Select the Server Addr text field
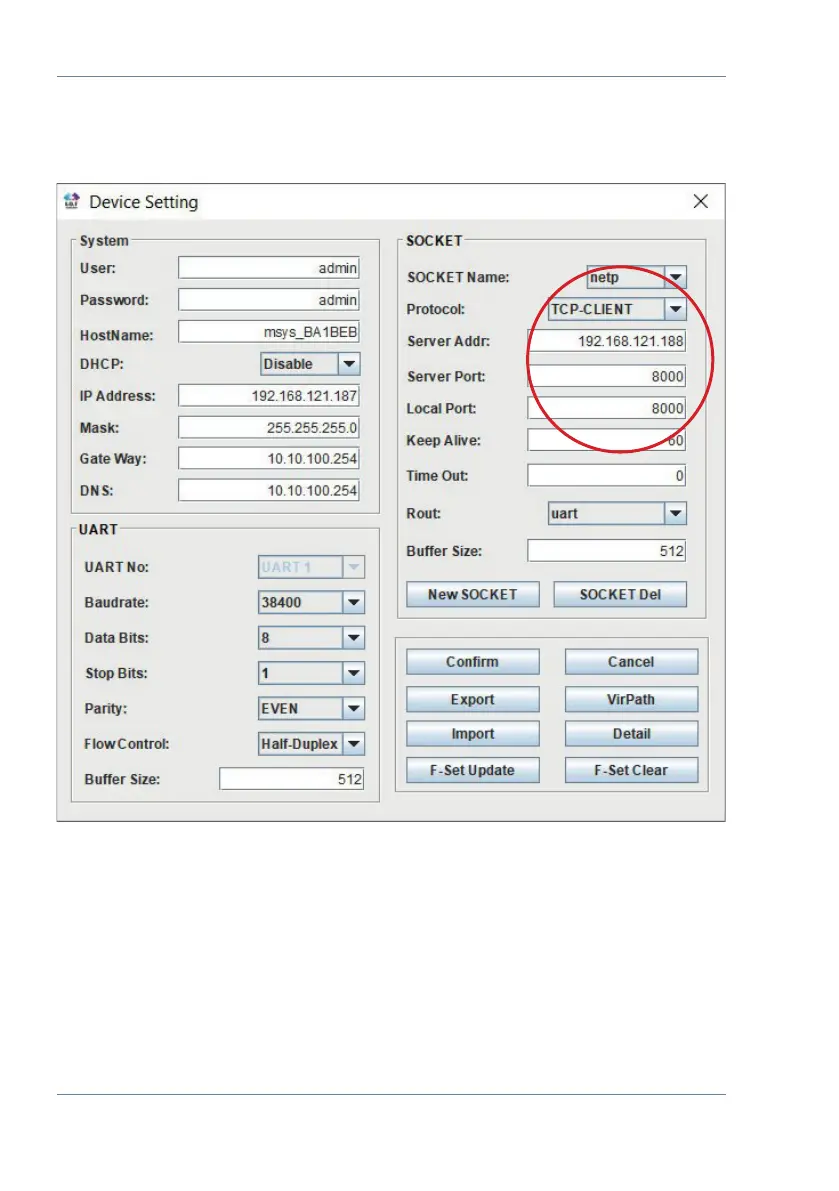Viewport: 839px width, 1191px height. pyautogui.click(x=607, y=341)
